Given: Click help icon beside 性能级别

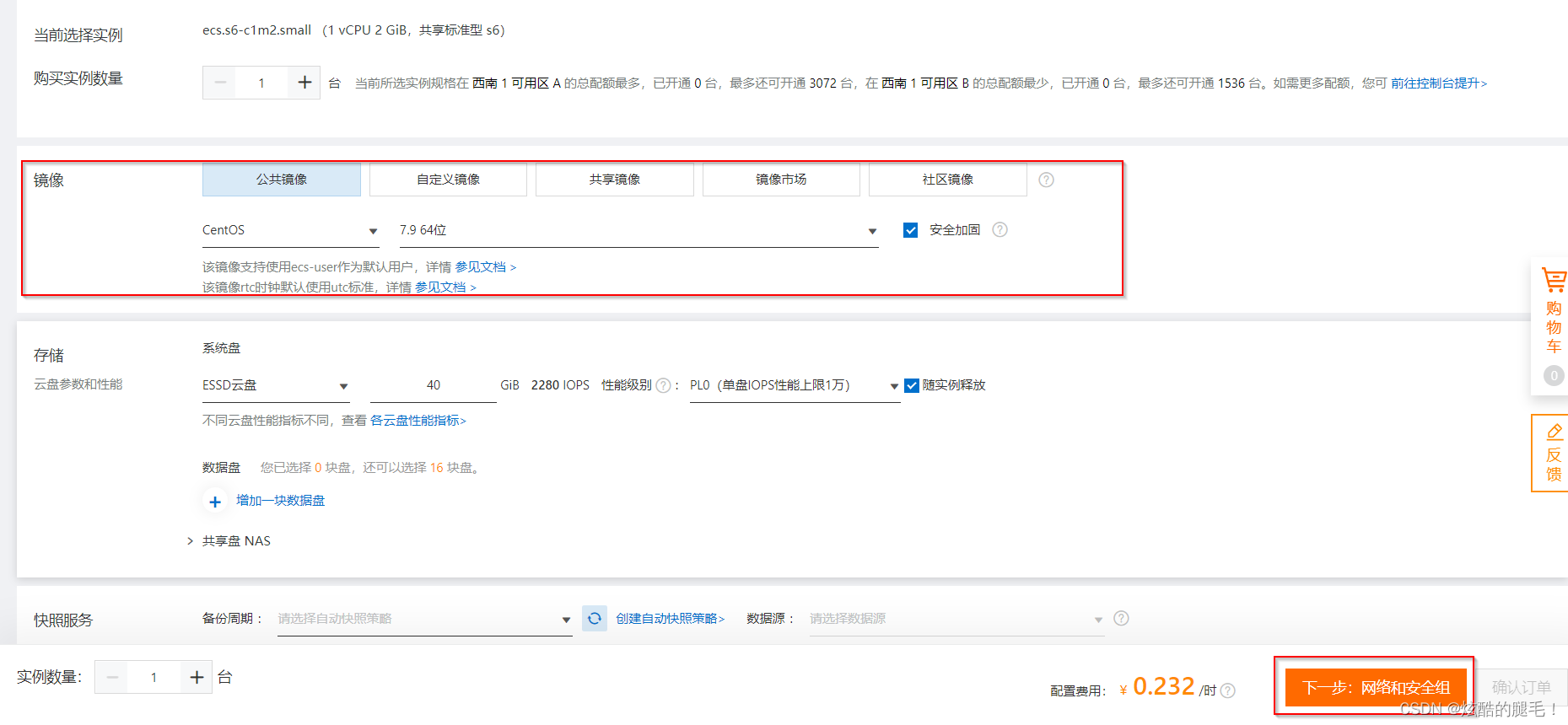Looking at the screenshot, I should [x=664, y=385].
